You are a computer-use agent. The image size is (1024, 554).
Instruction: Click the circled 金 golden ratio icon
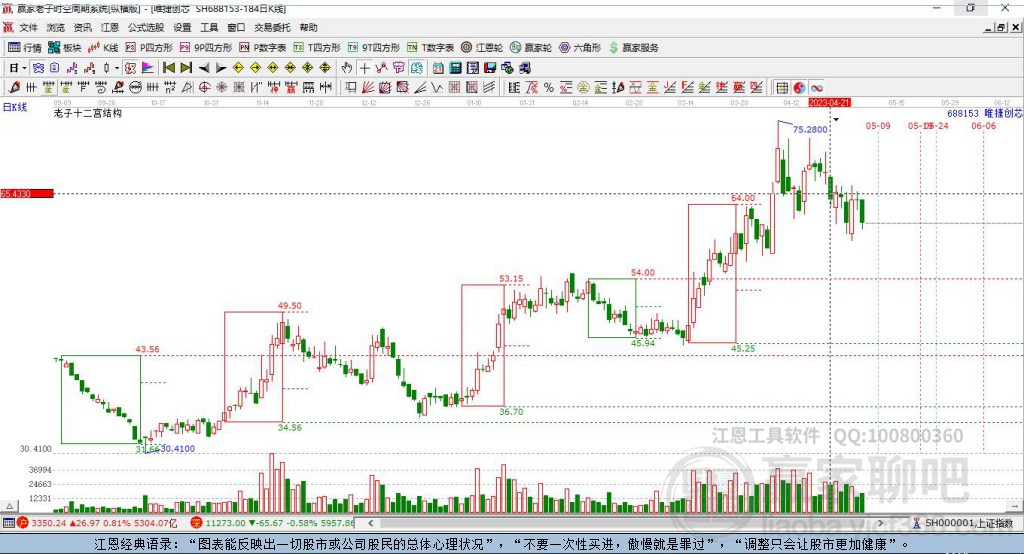[x=583, y=88]
